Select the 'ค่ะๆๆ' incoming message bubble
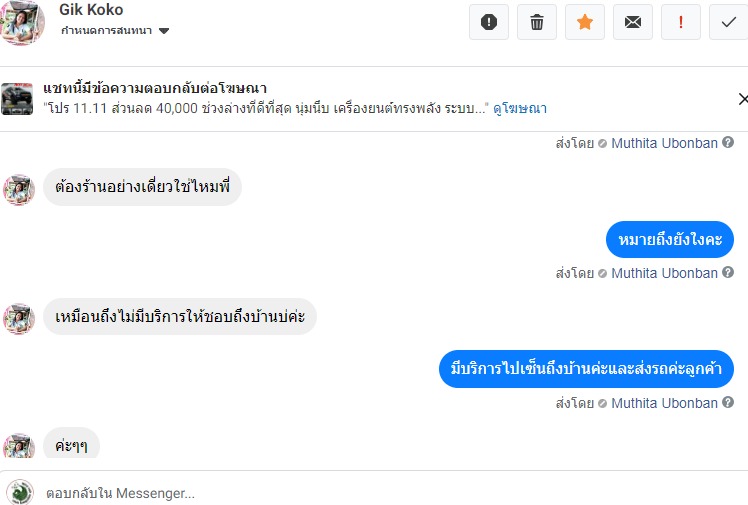Viewport: 748px width, 505px height. (x=71, y=445)
